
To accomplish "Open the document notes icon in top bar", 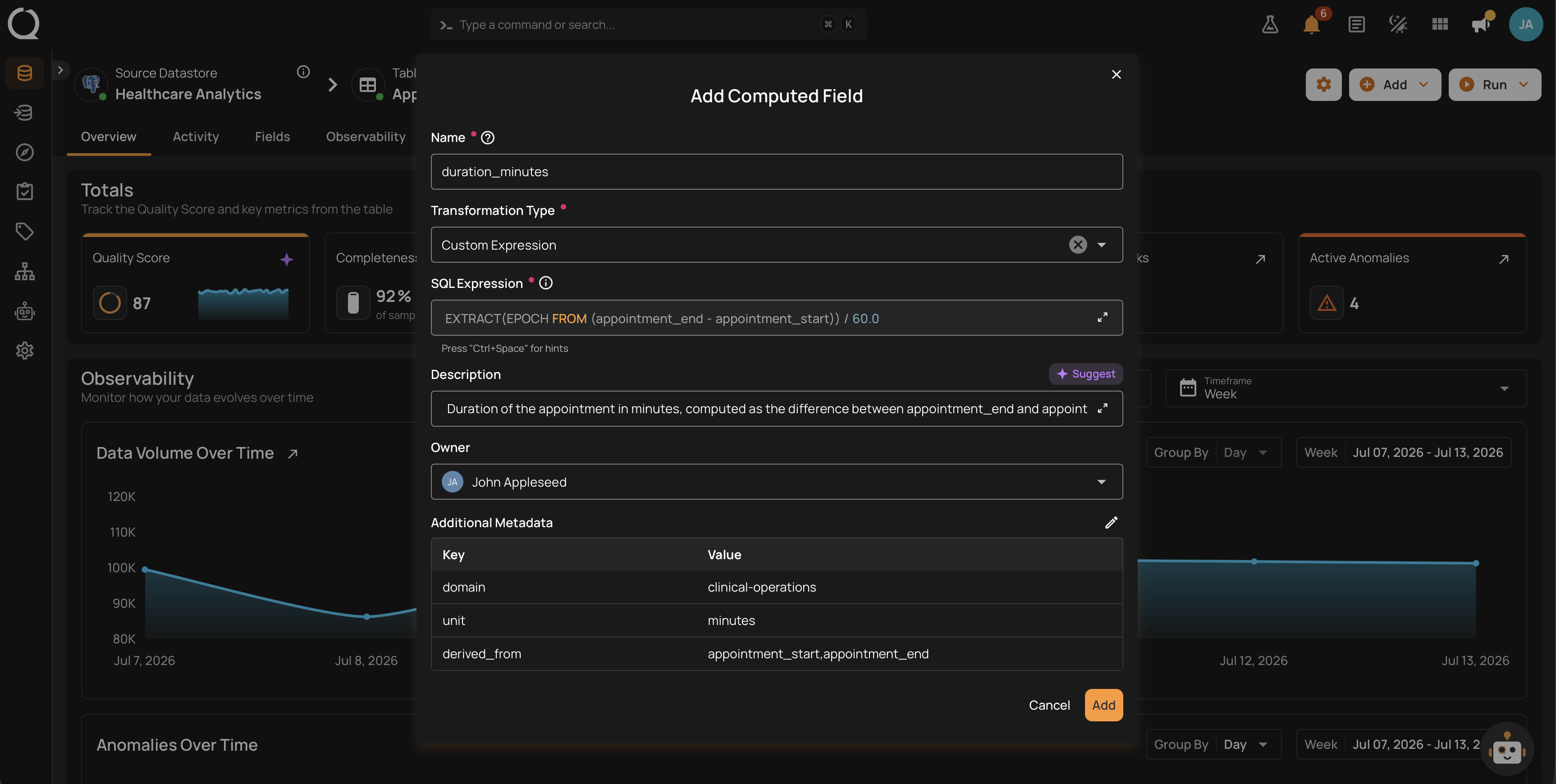I will tap(1356, 24).
